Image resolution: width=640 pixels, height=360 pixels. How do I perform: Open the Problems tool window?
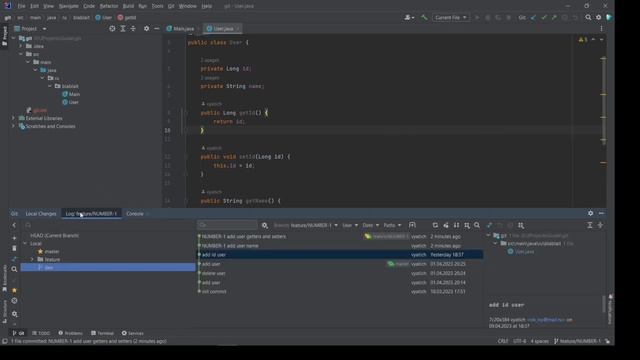[70, 333]
